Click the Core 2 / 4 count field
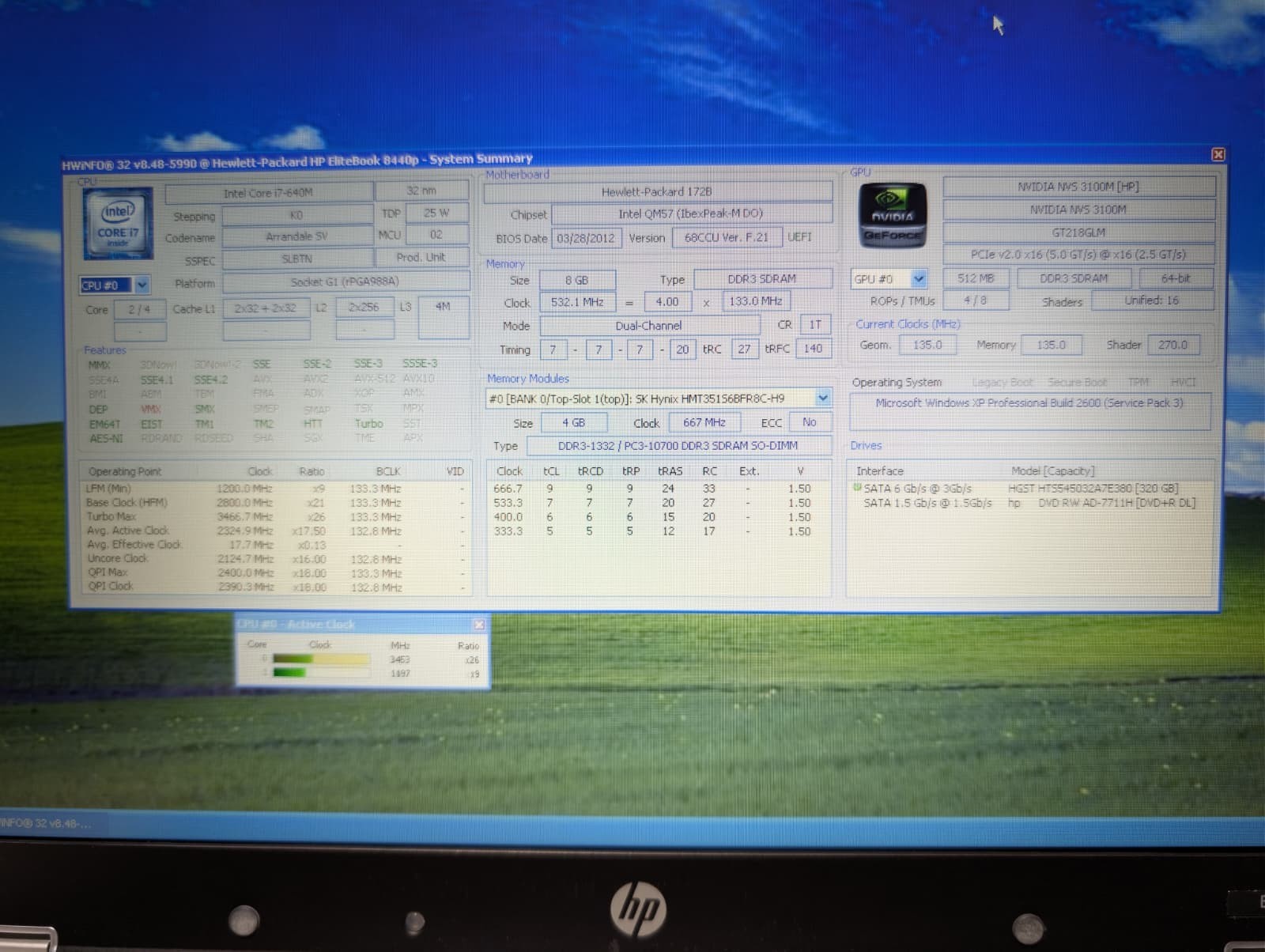Image resolution: width=1265 pixels, height=952 pixels. point(139,309)
